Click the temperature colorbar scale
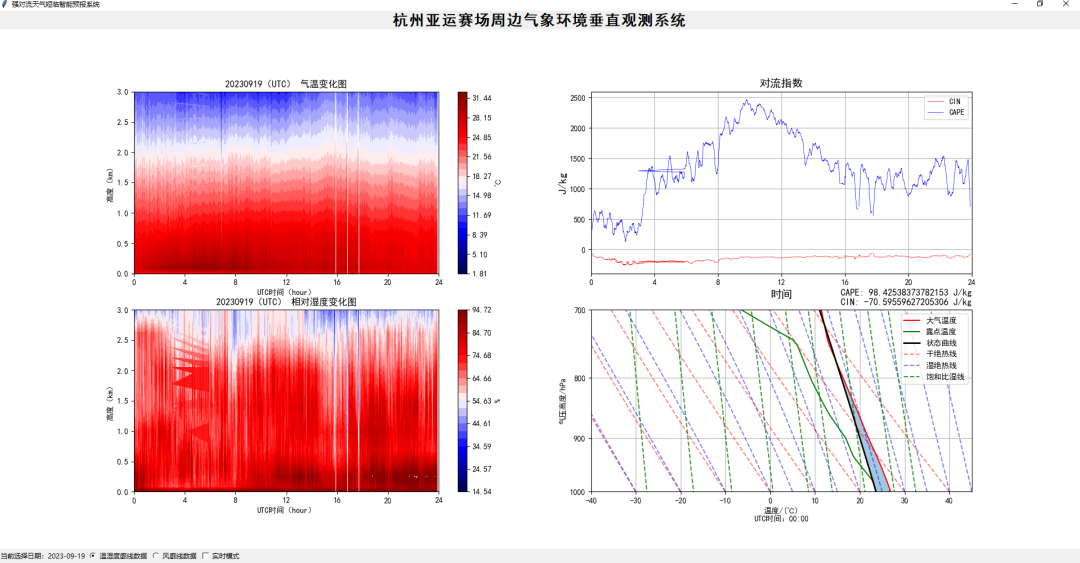Viewport: 1080px width, 563px height. pos(463,183)
